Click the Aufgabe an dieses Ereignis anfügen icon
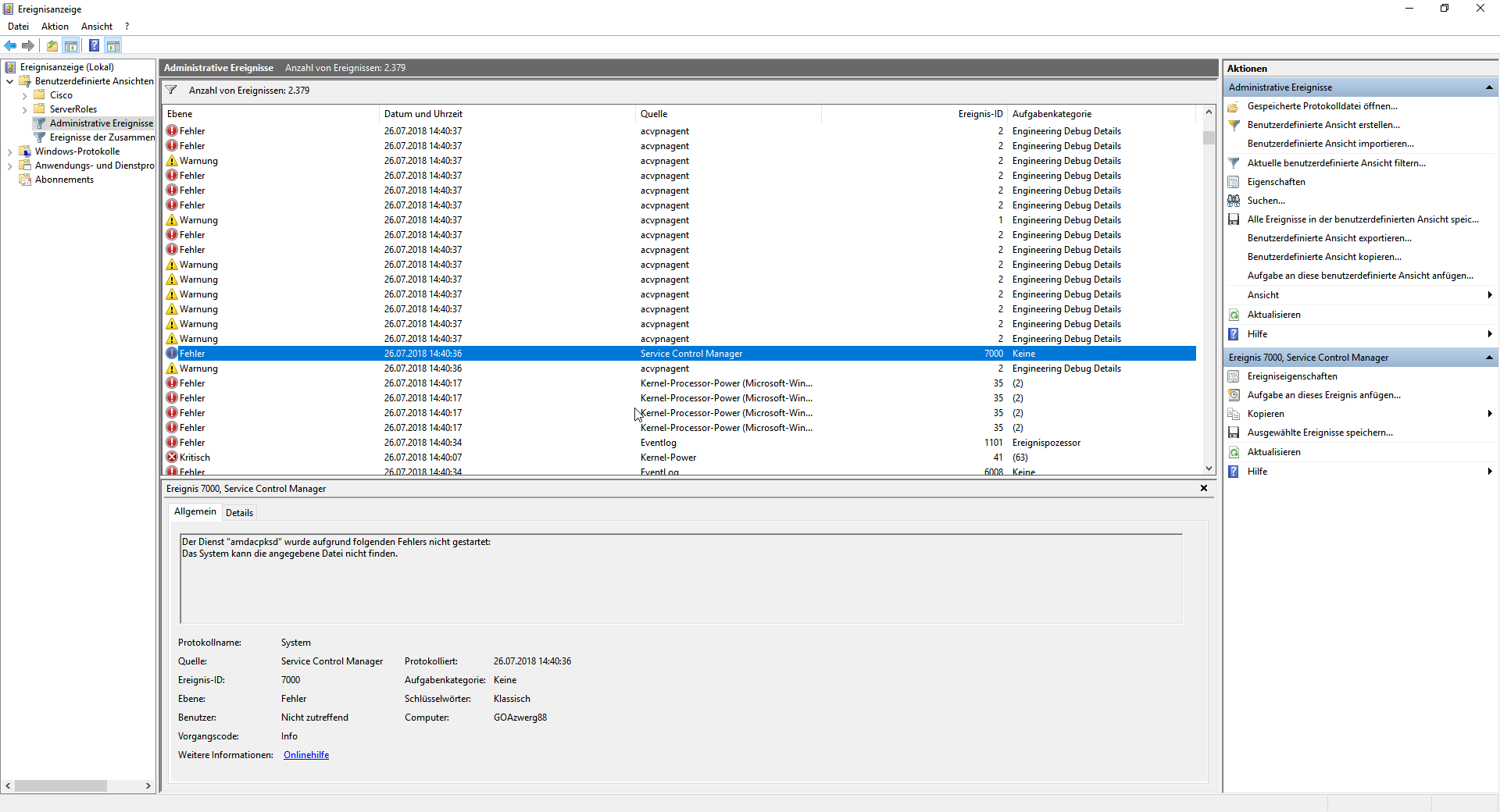This screenshot has width=1500, height=812. point(1234,395)
